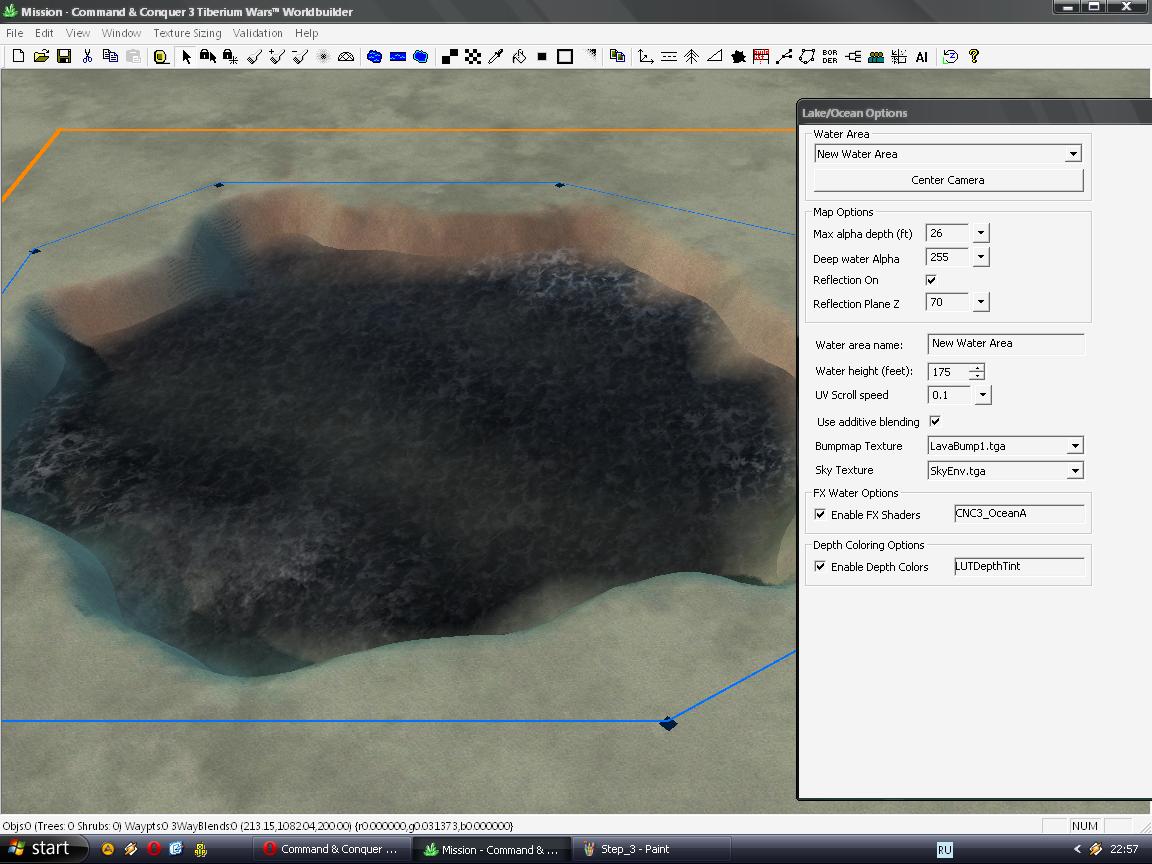Adjust the Water height spinner arrows

click(x=976, y=372)
